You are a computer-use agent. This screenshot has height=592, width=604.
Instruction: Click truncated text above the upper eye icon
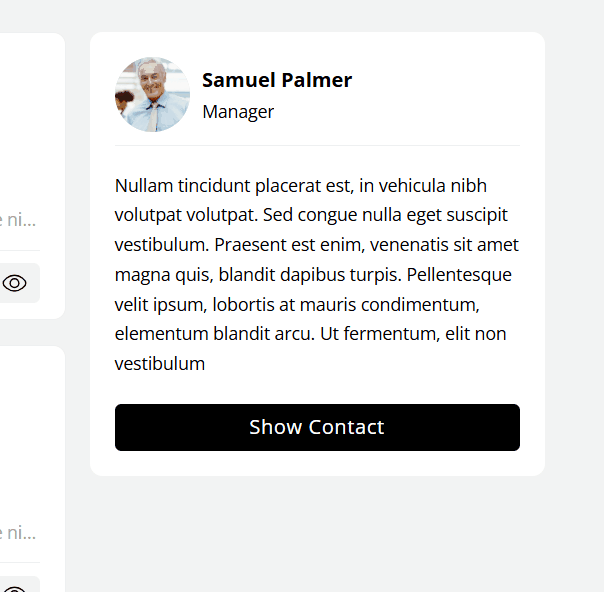pos(20,219)
